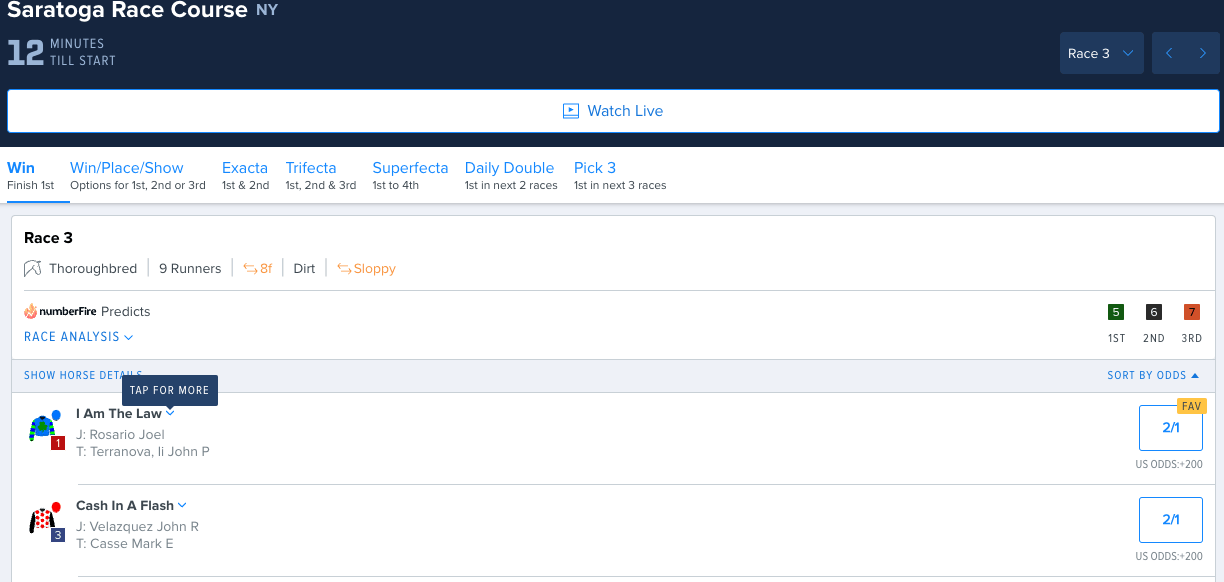Change the Sort By Odds order
Viewport: 1224px width, 582px height.
coord(1153,376)
